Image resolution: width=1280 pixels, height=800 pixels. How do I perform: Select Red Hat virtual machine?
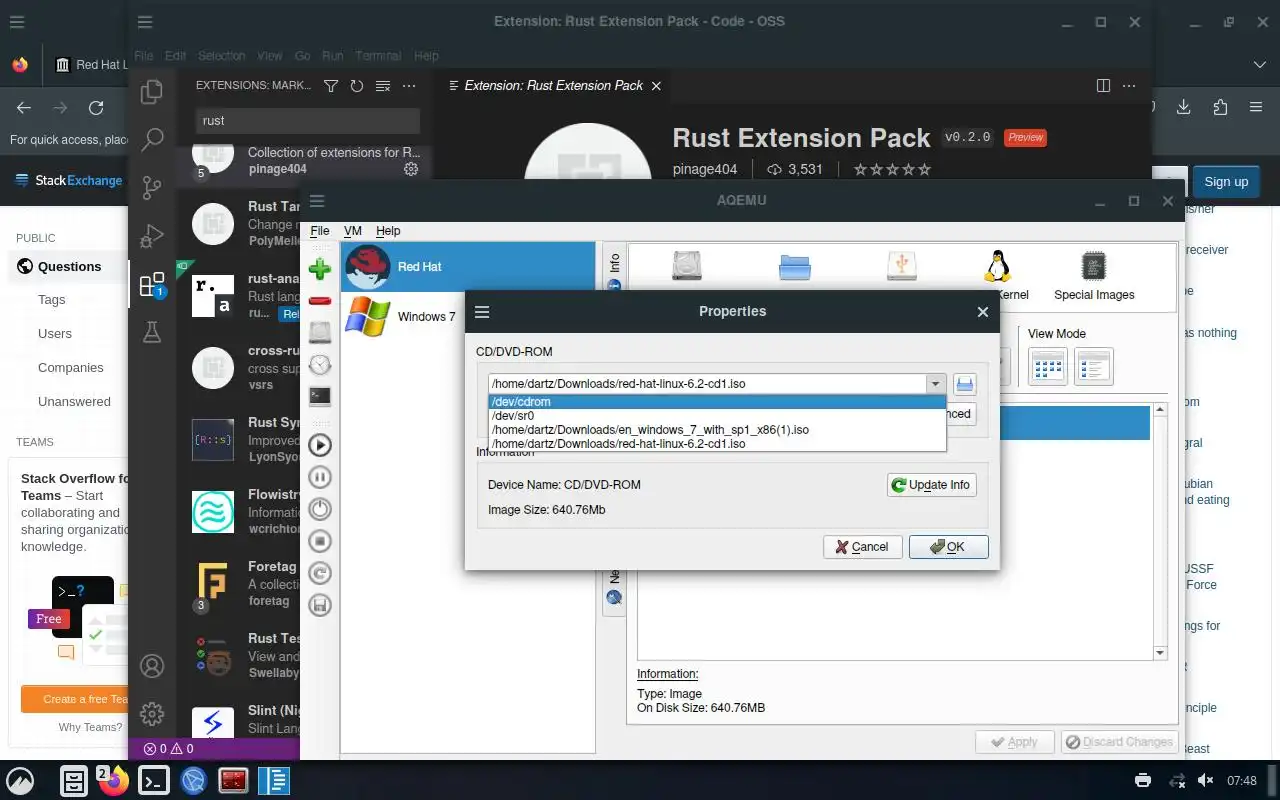(468, 267)
